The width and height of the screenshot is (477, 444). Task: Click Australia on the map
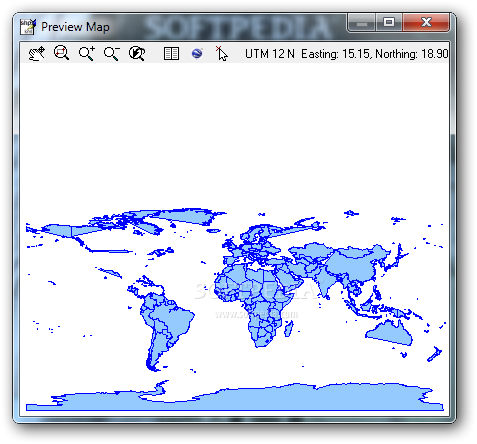(390, 332)
